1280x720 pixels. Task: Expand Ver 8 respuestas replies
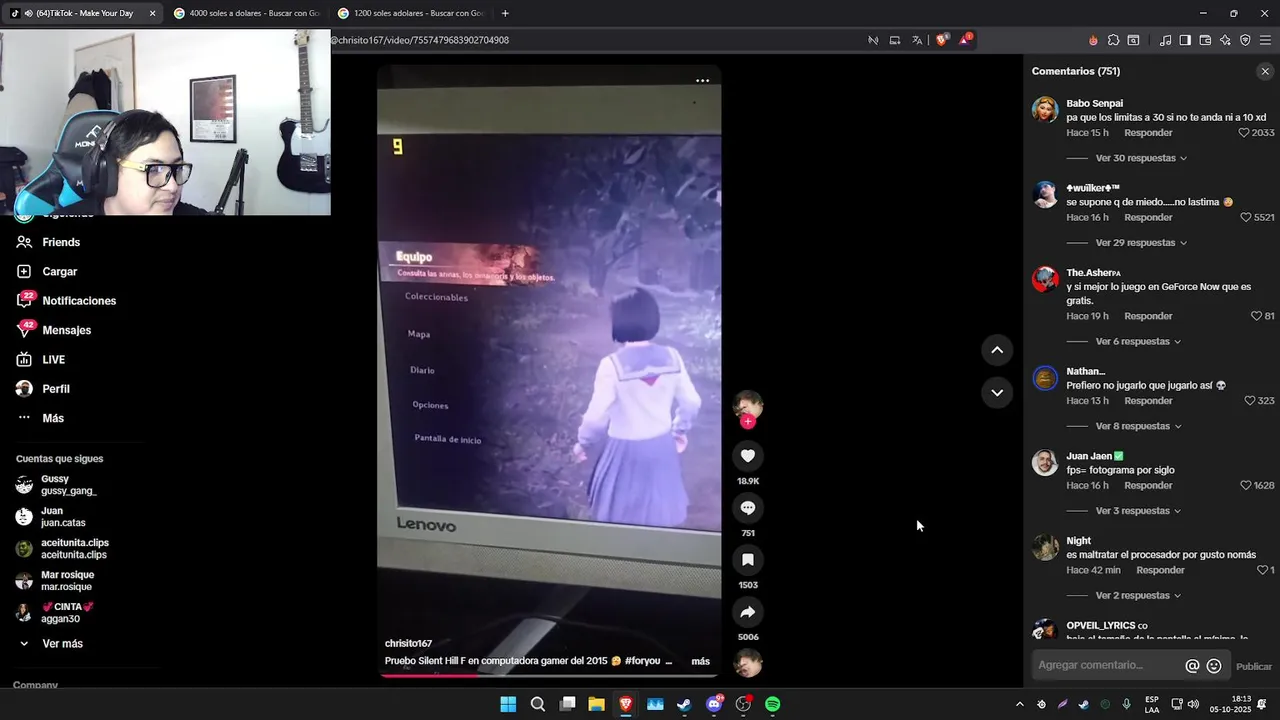pyautogui.click(x=1138, y=426)
